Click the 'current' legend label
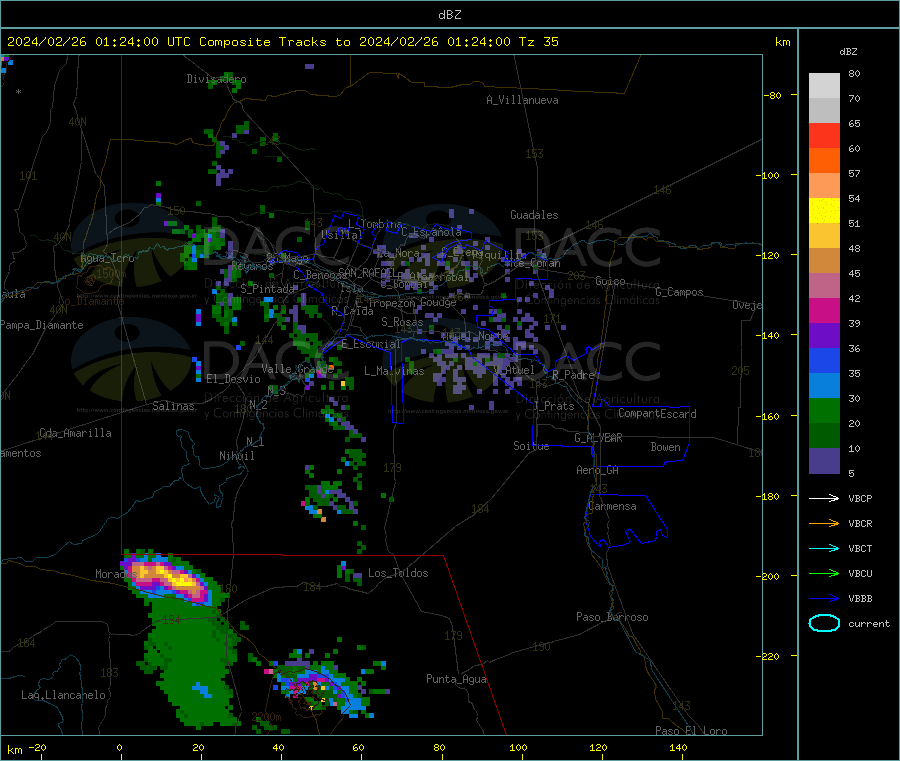Viewport: 900px width, 761px height. pyautogui.click(x=869, y=624)
